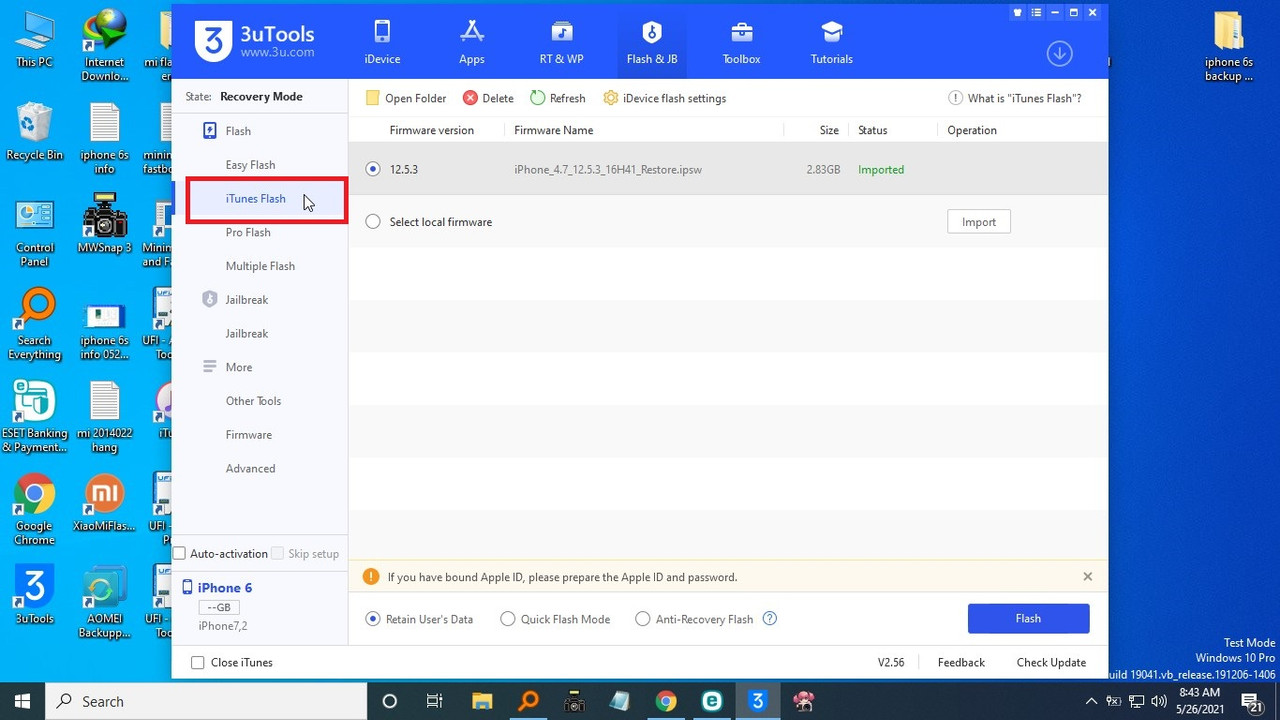The width and height of the screenshot is (1280, 720).
Task: Open XiaoMiFlash desktop icon
Action: pyautogui.click(x=104, y=504)
